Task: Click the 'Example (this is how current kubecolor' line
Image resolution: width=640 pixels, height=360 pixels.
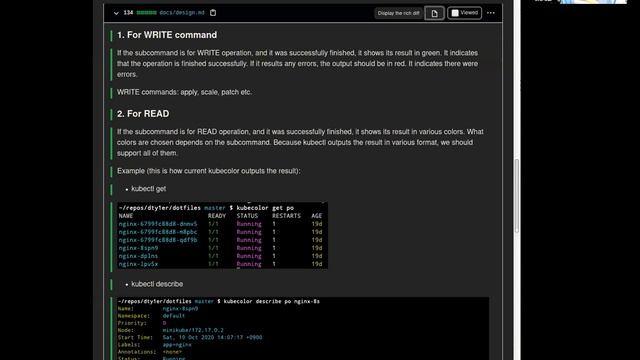Action: [x=209, y=171]
